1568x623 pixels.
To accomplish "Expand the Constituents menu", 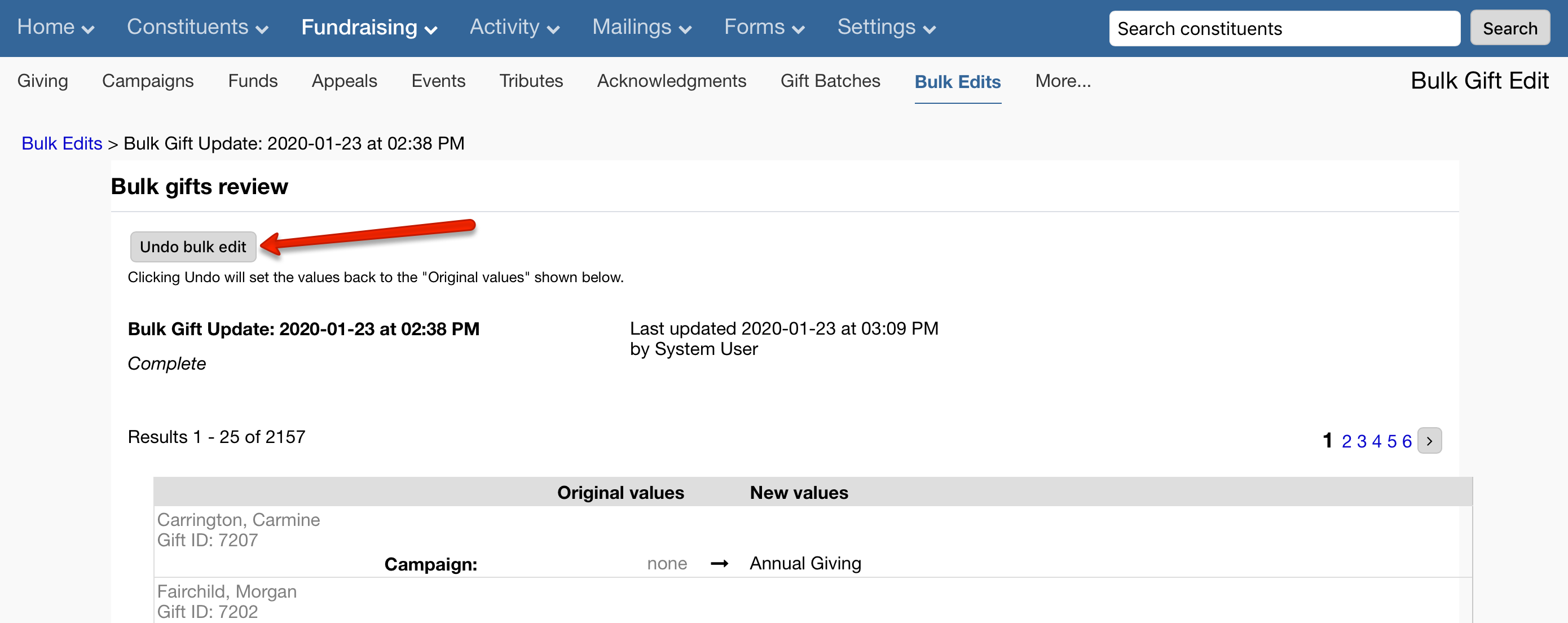I will coord(197,28).
